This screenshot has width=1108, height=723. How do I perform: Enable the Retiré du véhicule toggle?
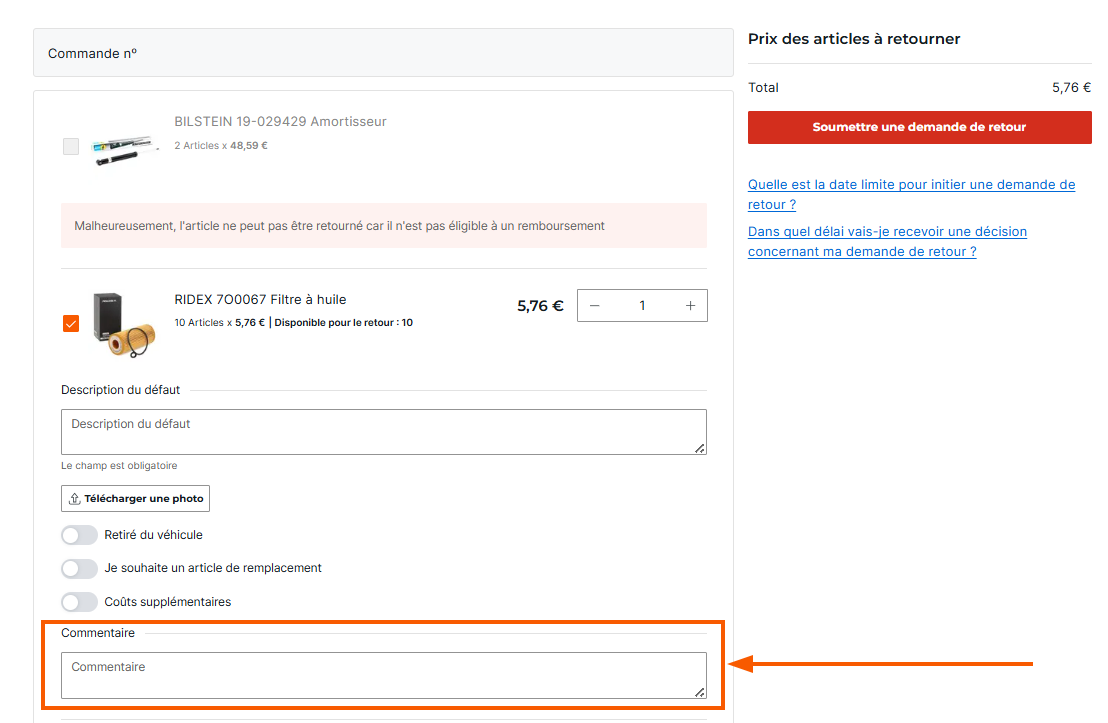coord(79,535)
